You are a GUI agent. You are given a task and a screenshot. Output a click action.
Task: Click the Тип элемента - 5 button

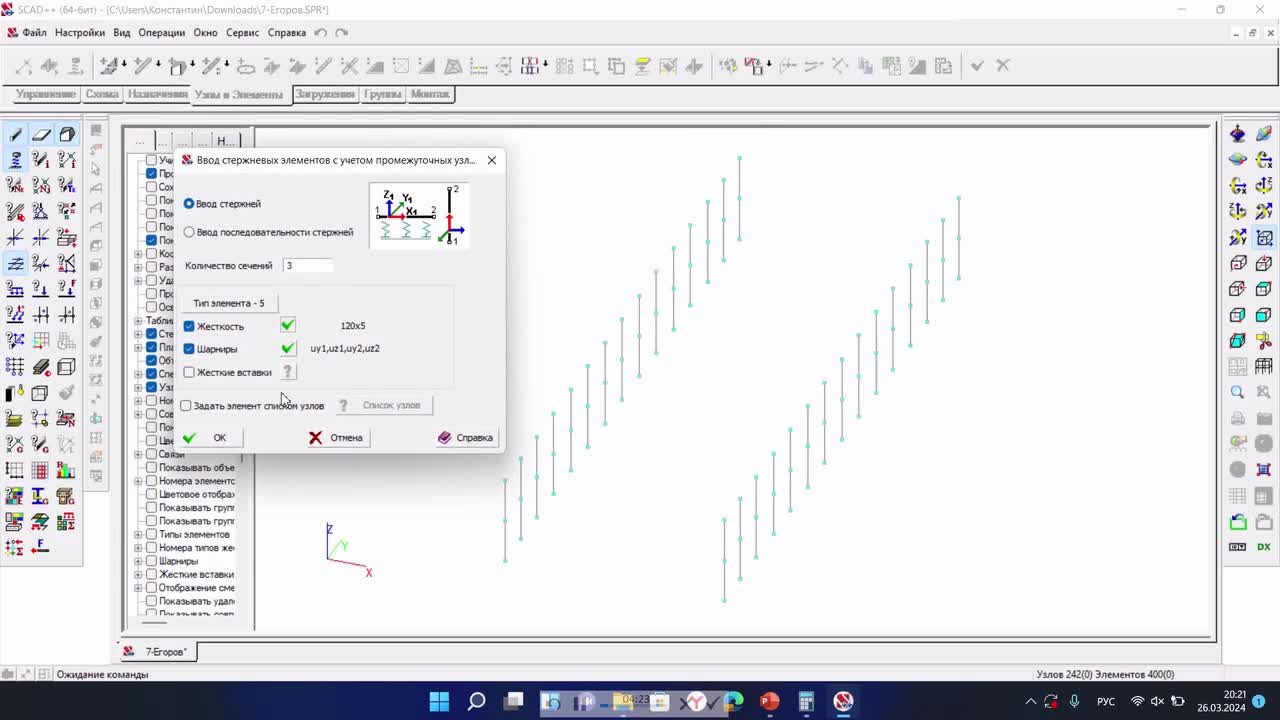click(x=229, y=303)
